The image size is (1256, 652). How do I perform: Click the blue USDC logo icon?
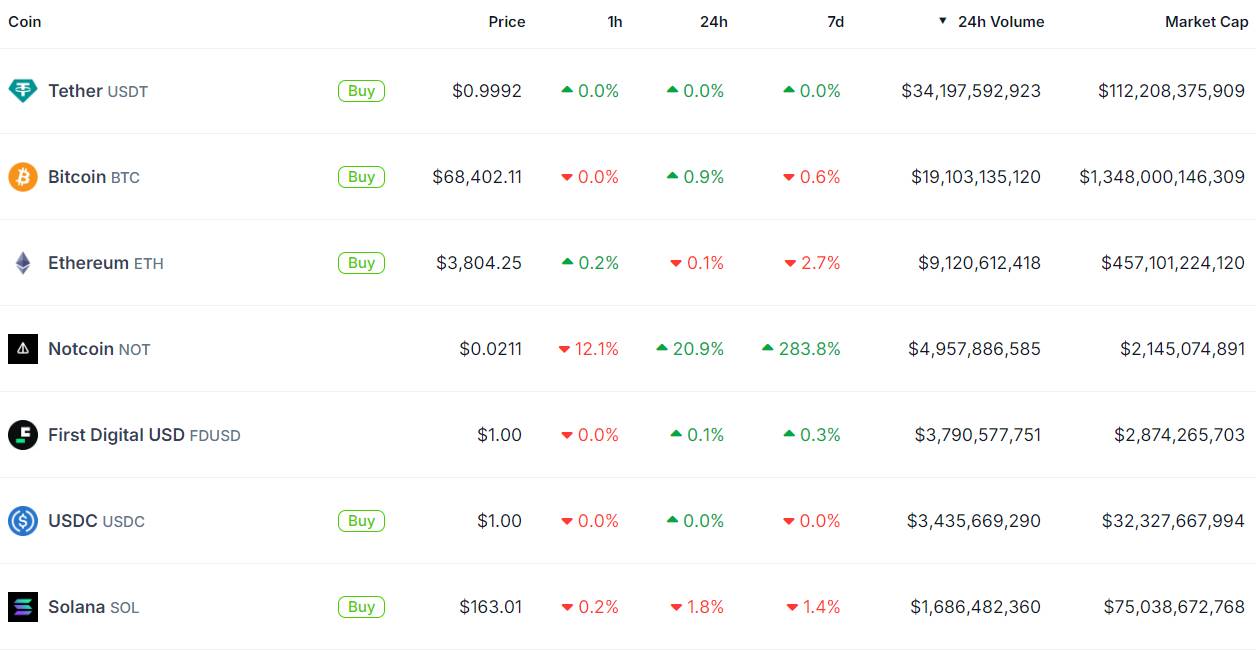pyautogui.click(x=23, y=521)
